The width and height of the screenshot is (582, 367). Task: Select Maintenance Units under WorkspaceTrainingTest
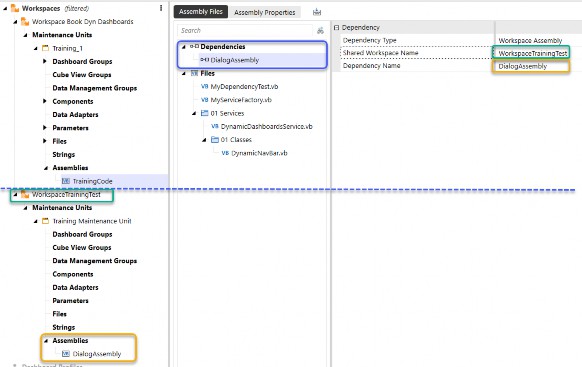62,207
